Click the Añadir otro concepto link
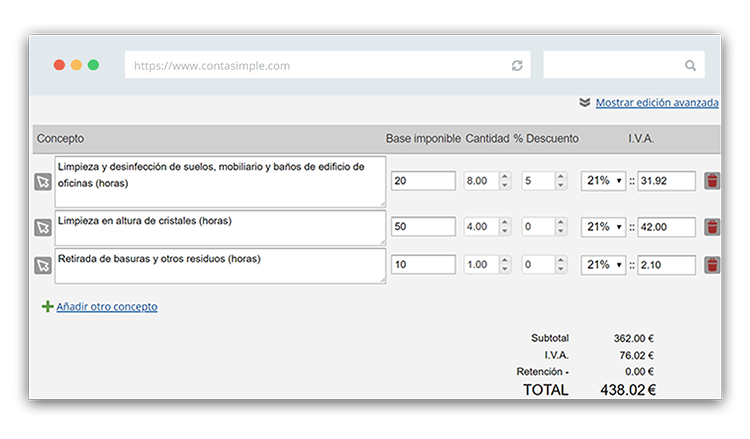This screenshot has height=439, width=750. (x=107, y=307)
